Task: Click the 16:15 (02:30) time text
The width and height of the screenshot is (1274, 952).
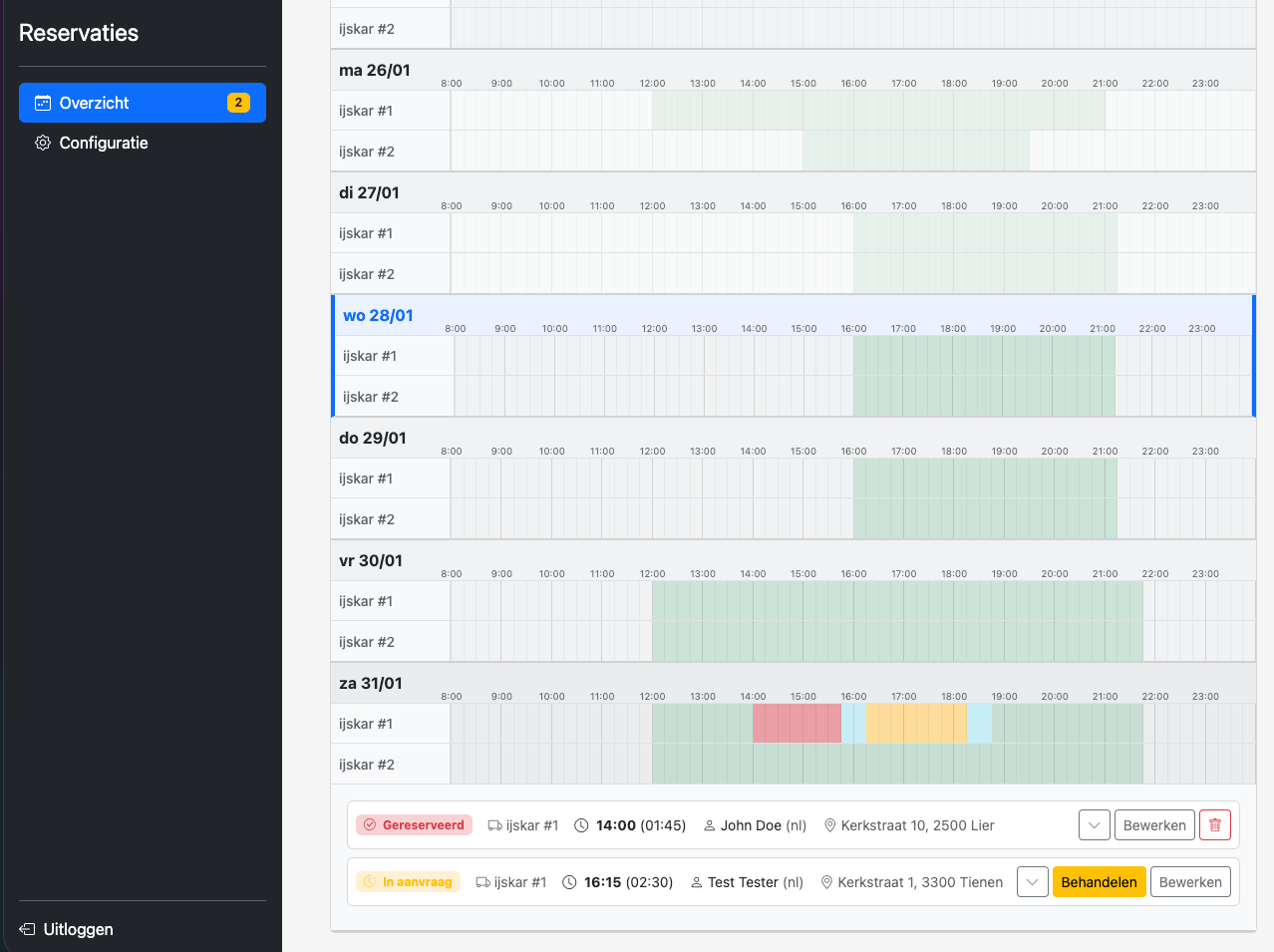Action: [629, 882]
